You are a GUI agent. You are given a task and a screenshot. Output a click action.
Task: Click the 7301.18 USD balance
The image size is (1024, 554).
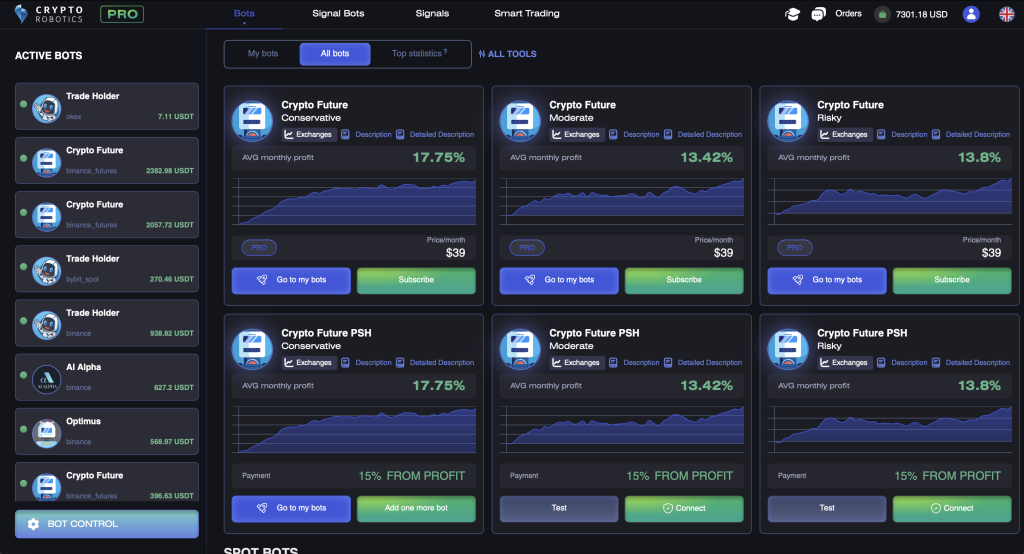pyautogui.click(x=921, y=14)
